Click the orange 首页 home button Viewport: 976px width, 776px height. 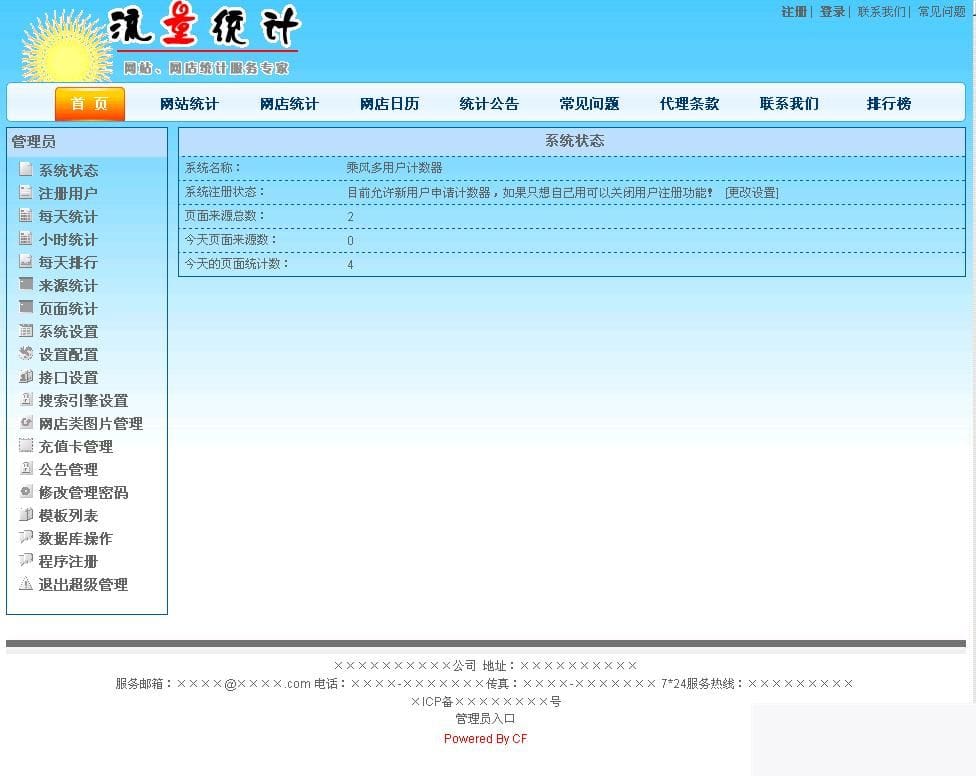(89, 103)
